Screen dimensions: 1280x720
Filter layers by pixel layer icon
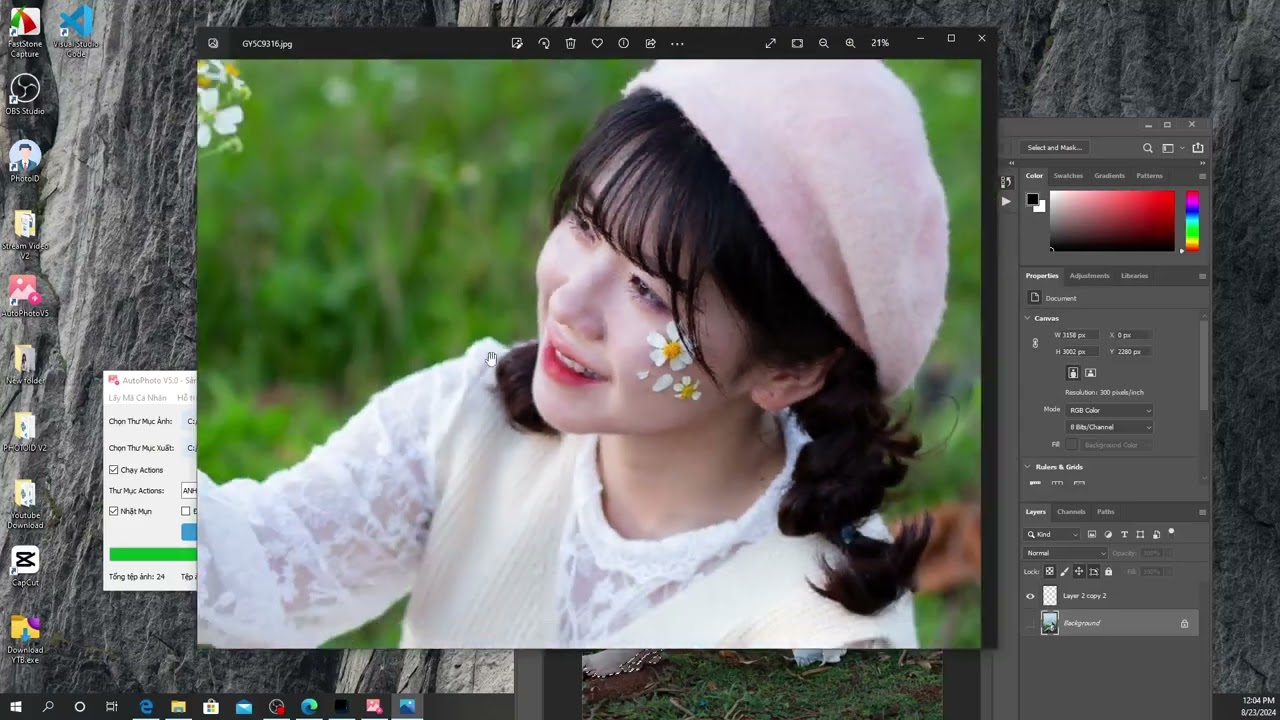pos(1092,534)
